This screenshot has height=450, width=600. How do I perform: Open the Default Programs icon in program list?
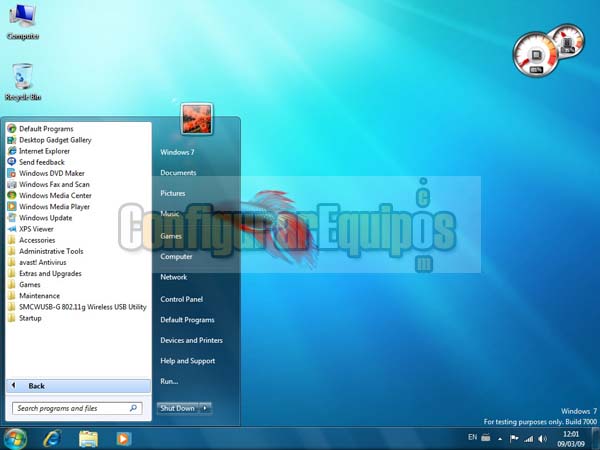(12, 129)
